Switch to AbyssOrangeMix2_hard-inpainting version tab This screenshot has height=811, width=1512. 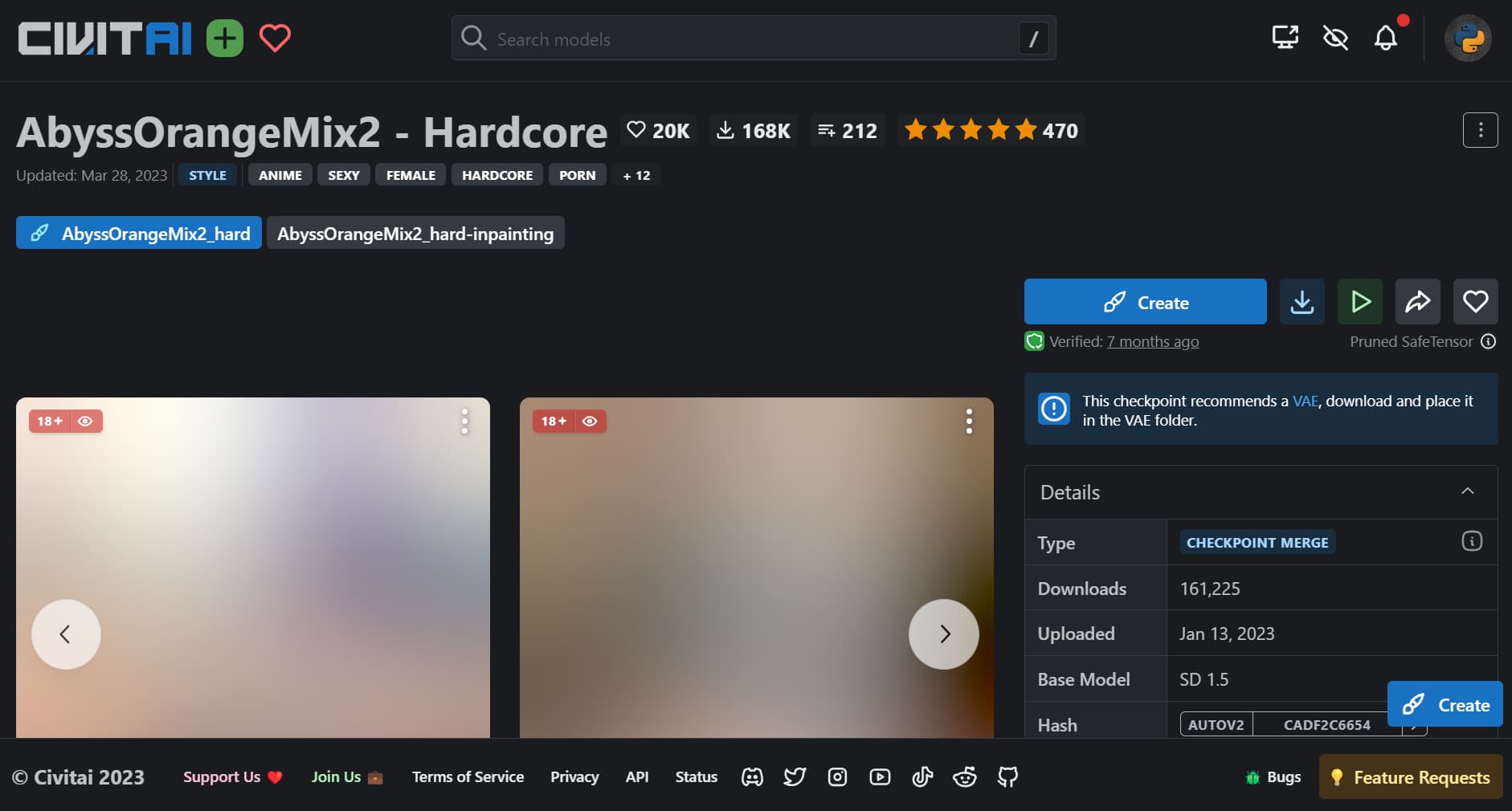pyautogui.click(x=415, y=234)
